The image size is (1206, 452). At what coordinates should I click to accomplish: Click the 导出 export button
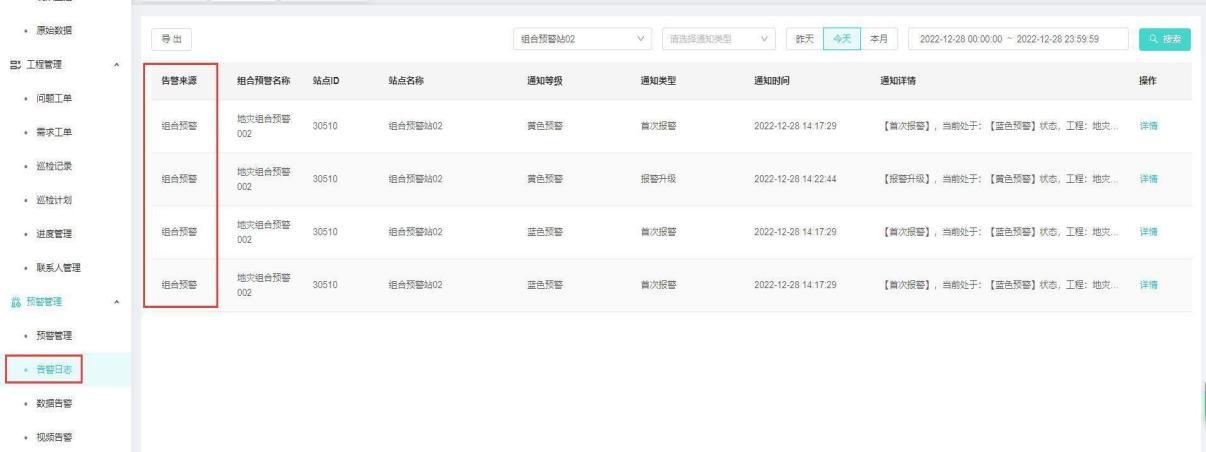171,39
